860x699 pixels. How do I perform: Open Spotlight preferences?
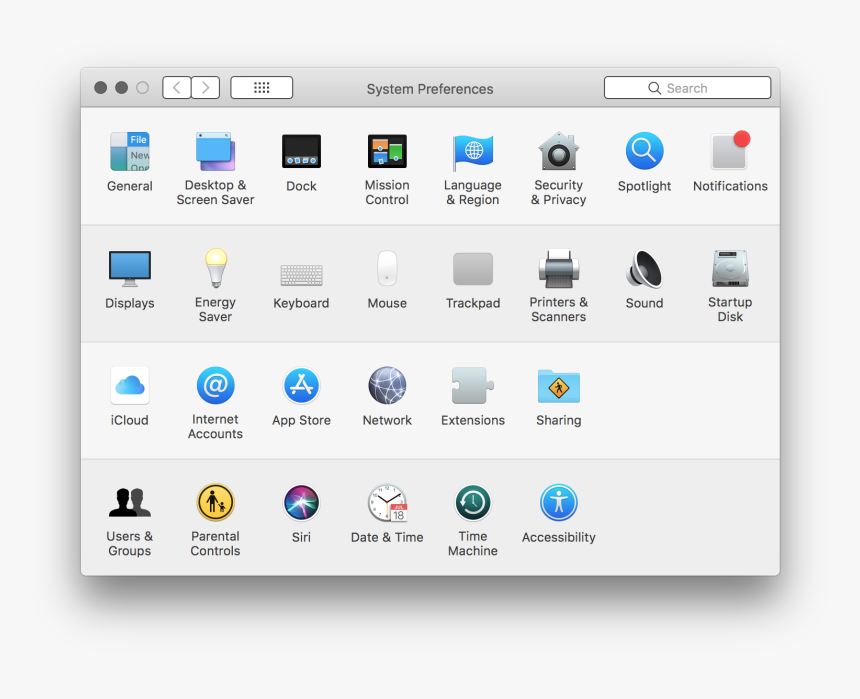pos(644,152)
